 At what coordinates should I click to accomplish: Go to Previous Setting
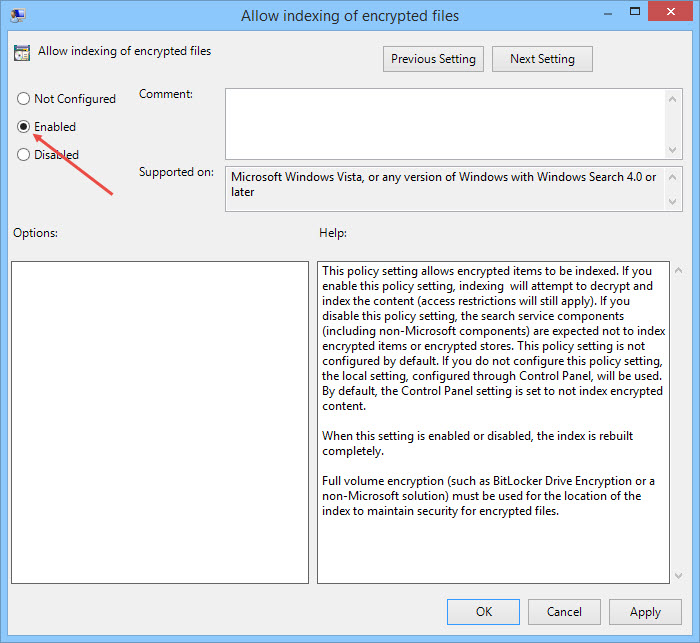tap(433, 58)
